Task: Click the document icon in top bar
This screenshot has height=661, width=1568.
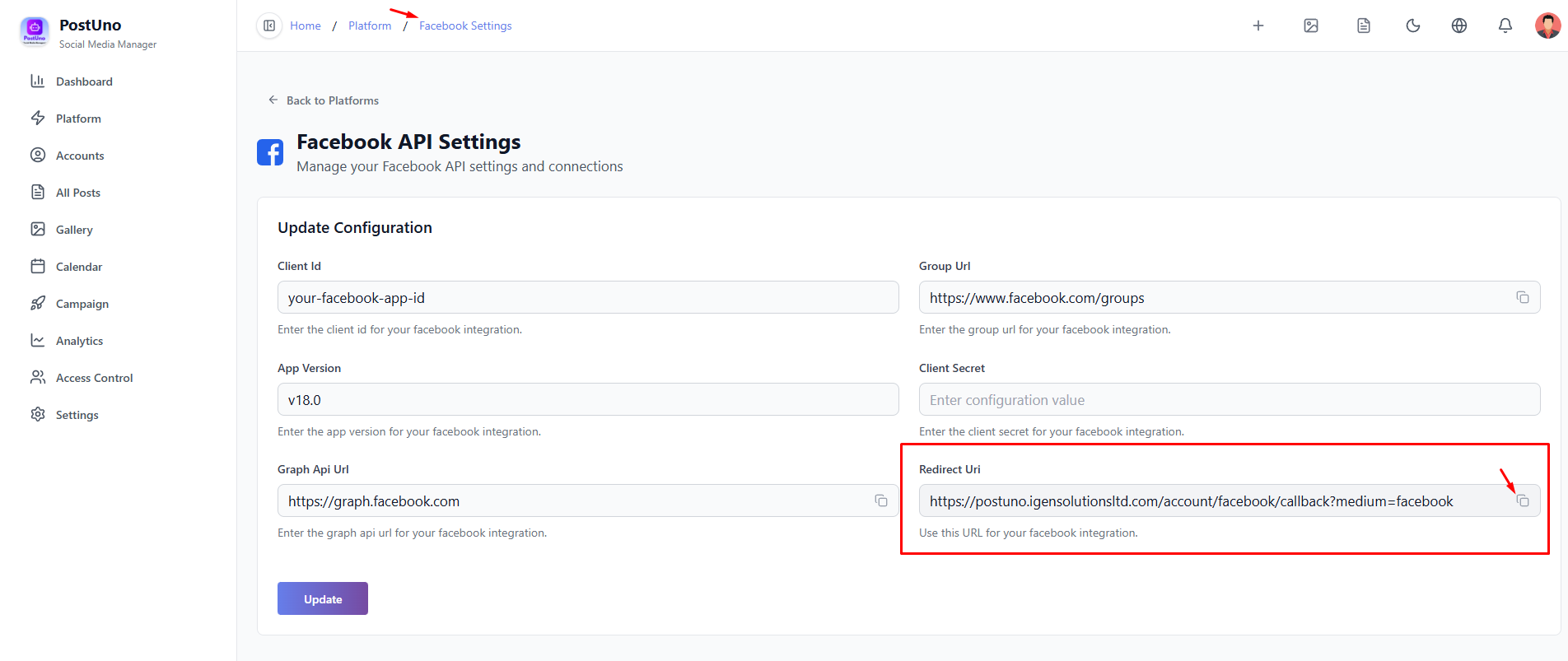Action: 1363,26
